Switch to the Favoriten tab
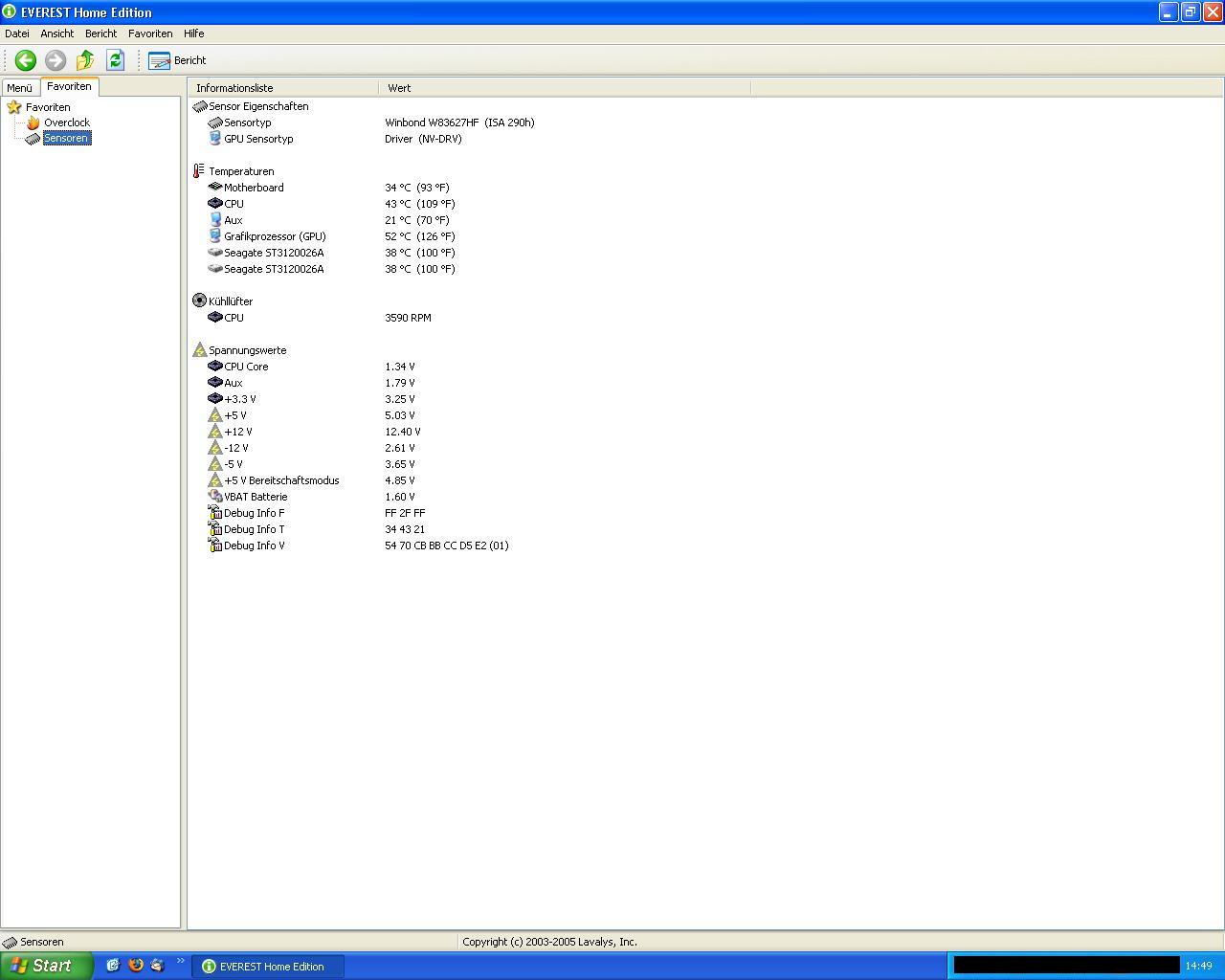The height and width of the screenshot is (980, 1225). click(x=69, y=86)
